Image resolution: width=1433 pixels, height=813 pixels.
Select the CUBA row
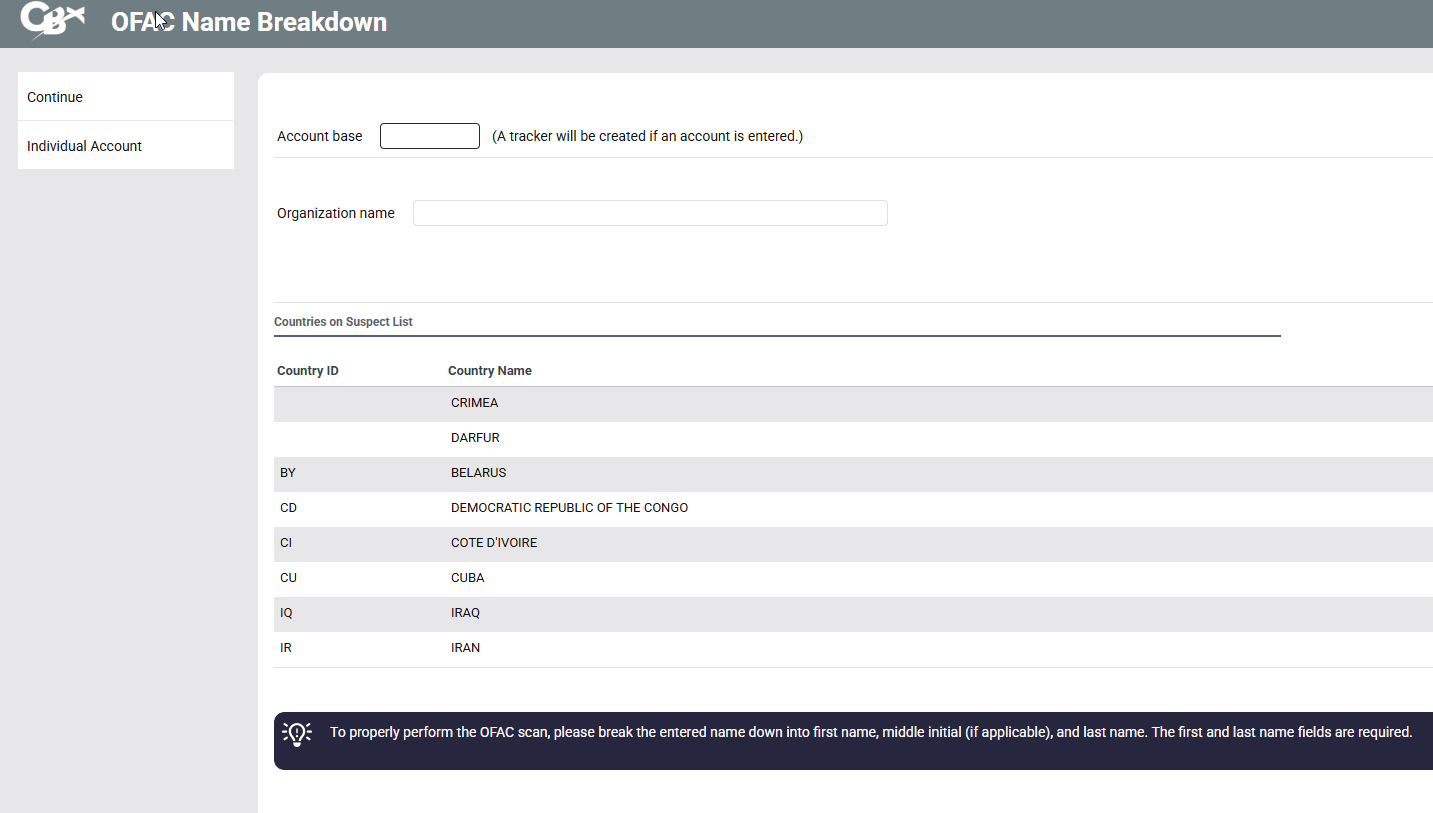467,578
